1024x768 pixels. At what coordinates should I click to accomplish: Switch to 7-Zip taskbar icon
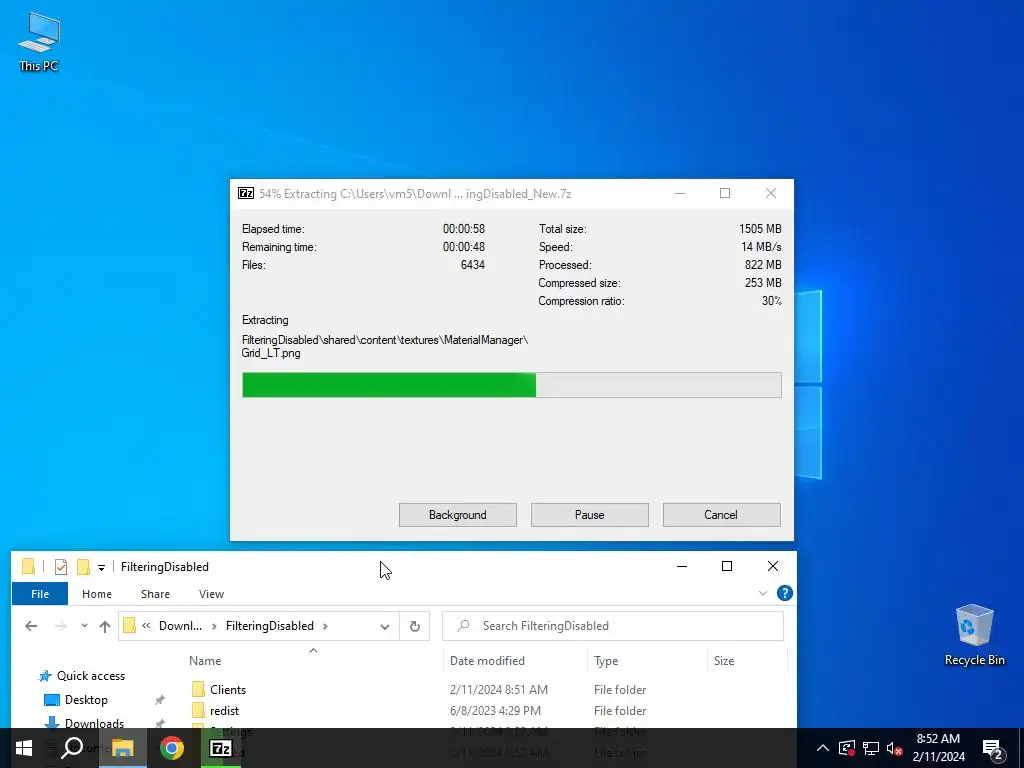coord(221,748)
